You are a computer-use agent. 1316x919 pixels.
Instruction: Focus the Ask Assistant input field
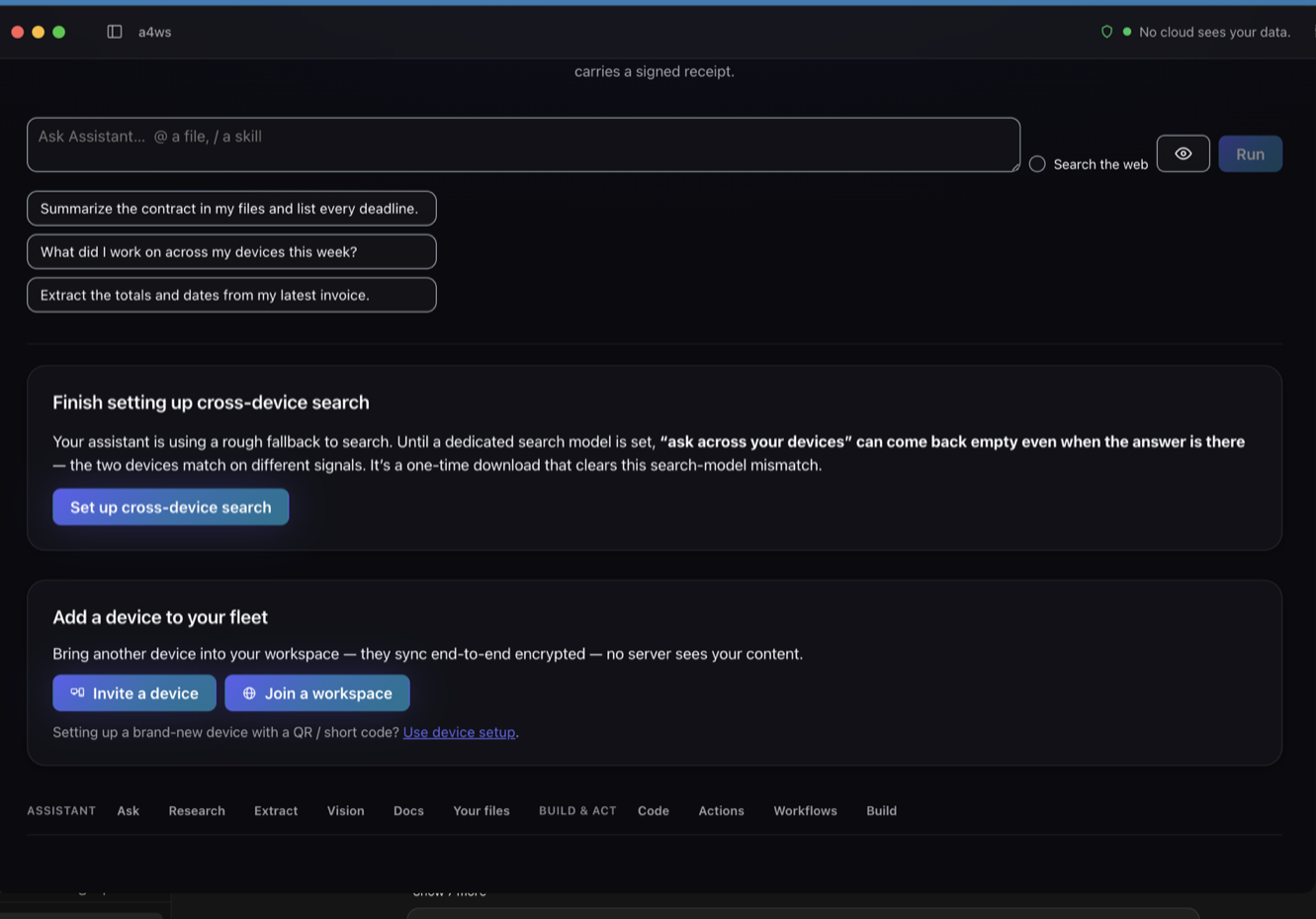(523, 144)
